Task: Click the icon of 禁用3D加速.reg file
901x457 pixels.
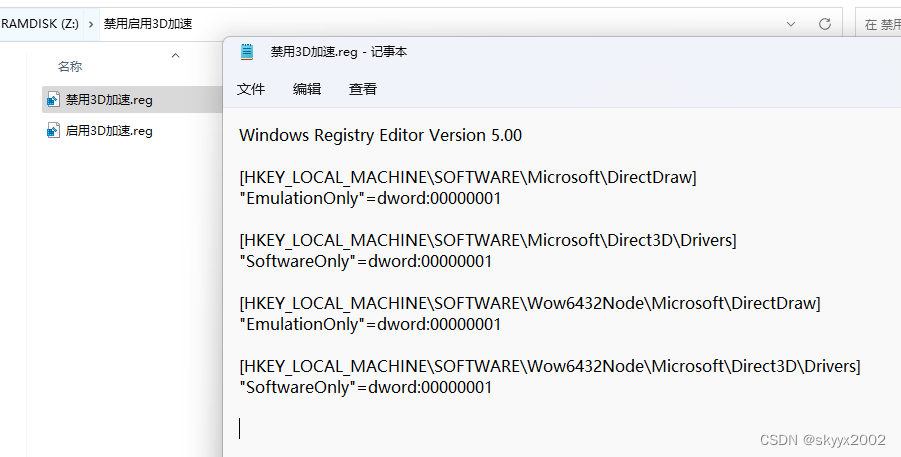Action: point(53,99)
